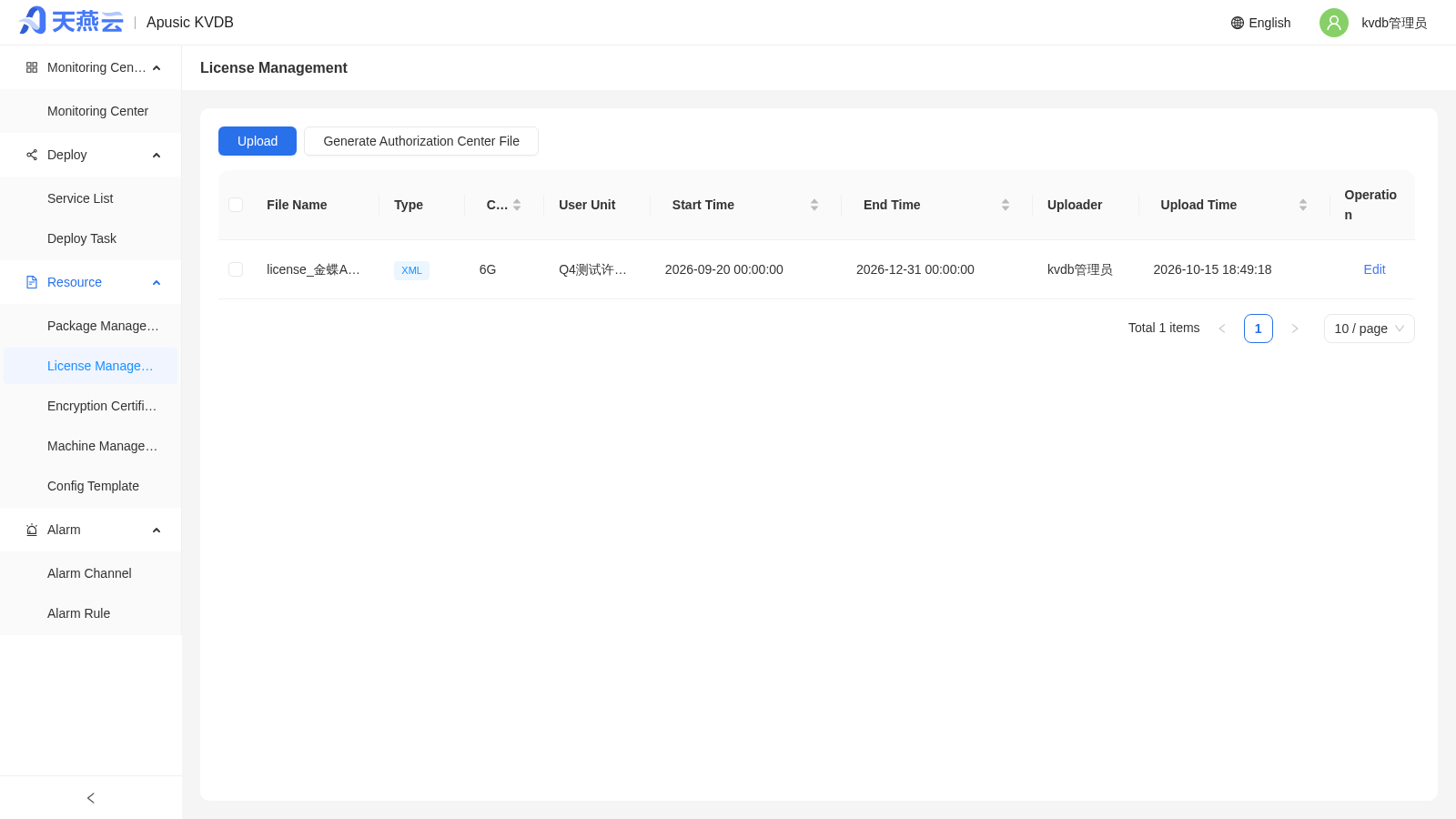Sort by the C… column sorter
The height and width of the screenshot is (819, 1456).
pyautogui.click(x=517, y=205)
